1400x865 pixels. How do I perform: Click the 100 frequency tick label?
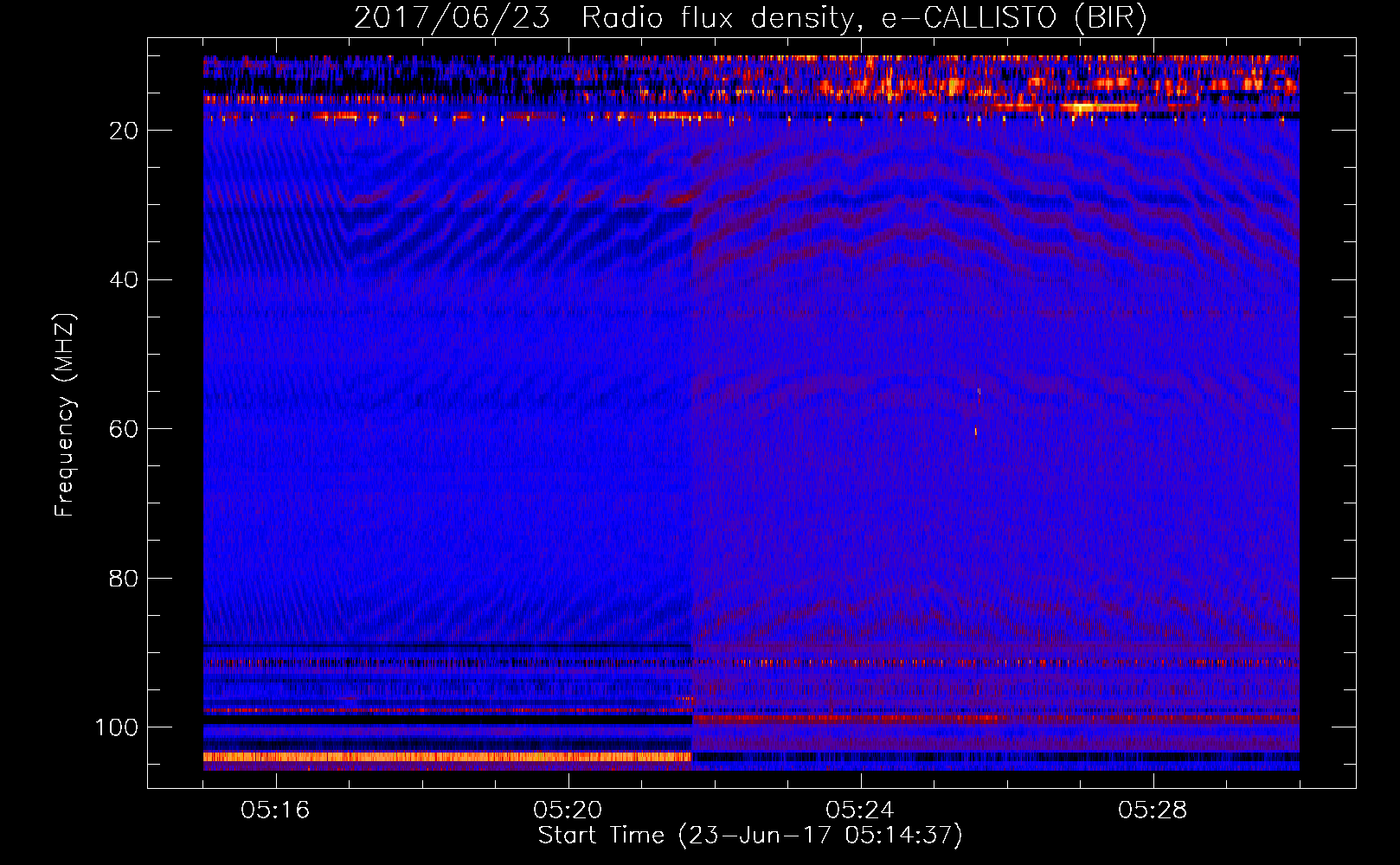pos(117,727)
